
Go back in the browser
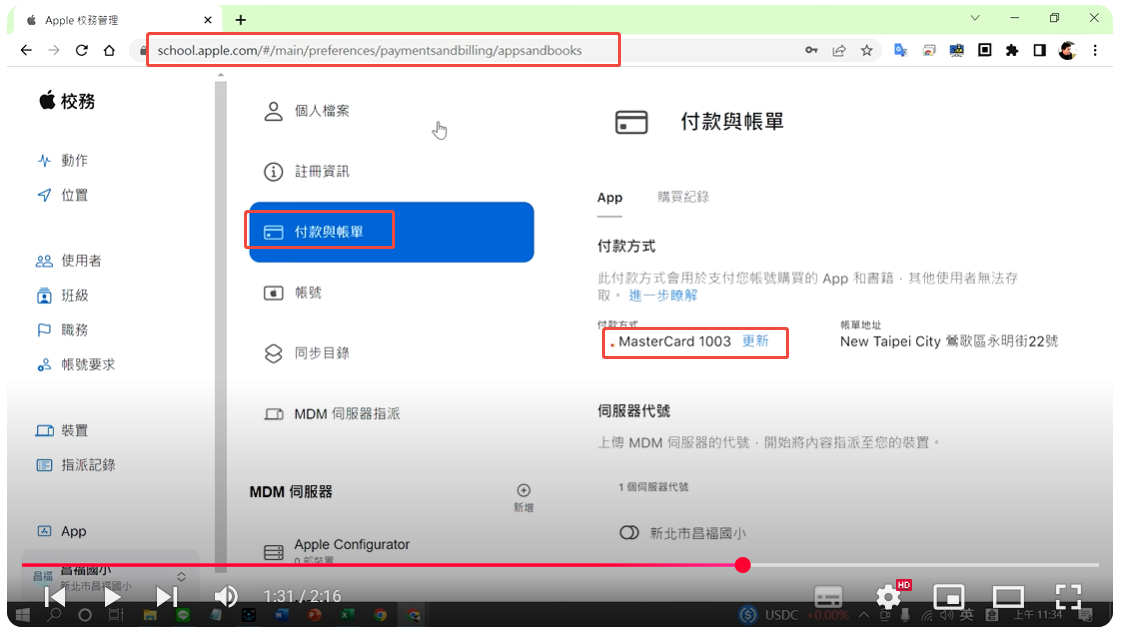click(x=26, y=50)
